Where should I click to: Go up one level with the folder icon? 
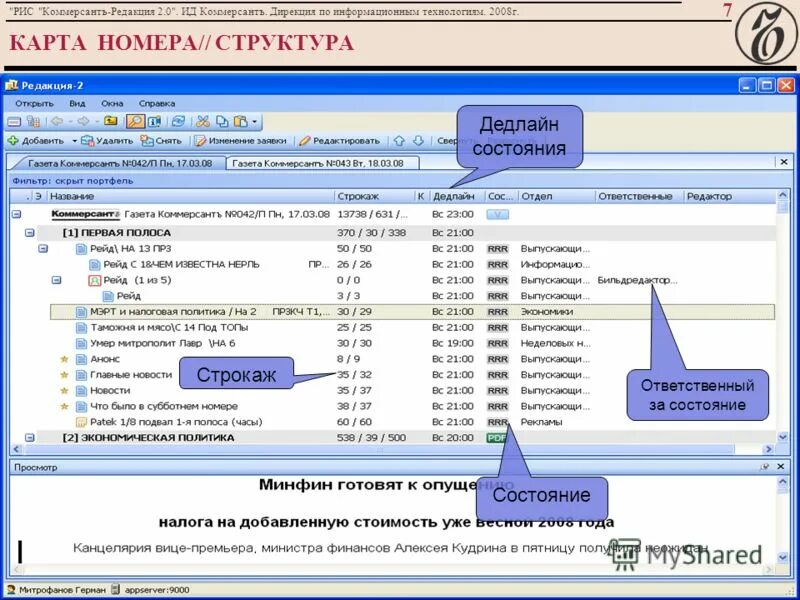[111, 121]
